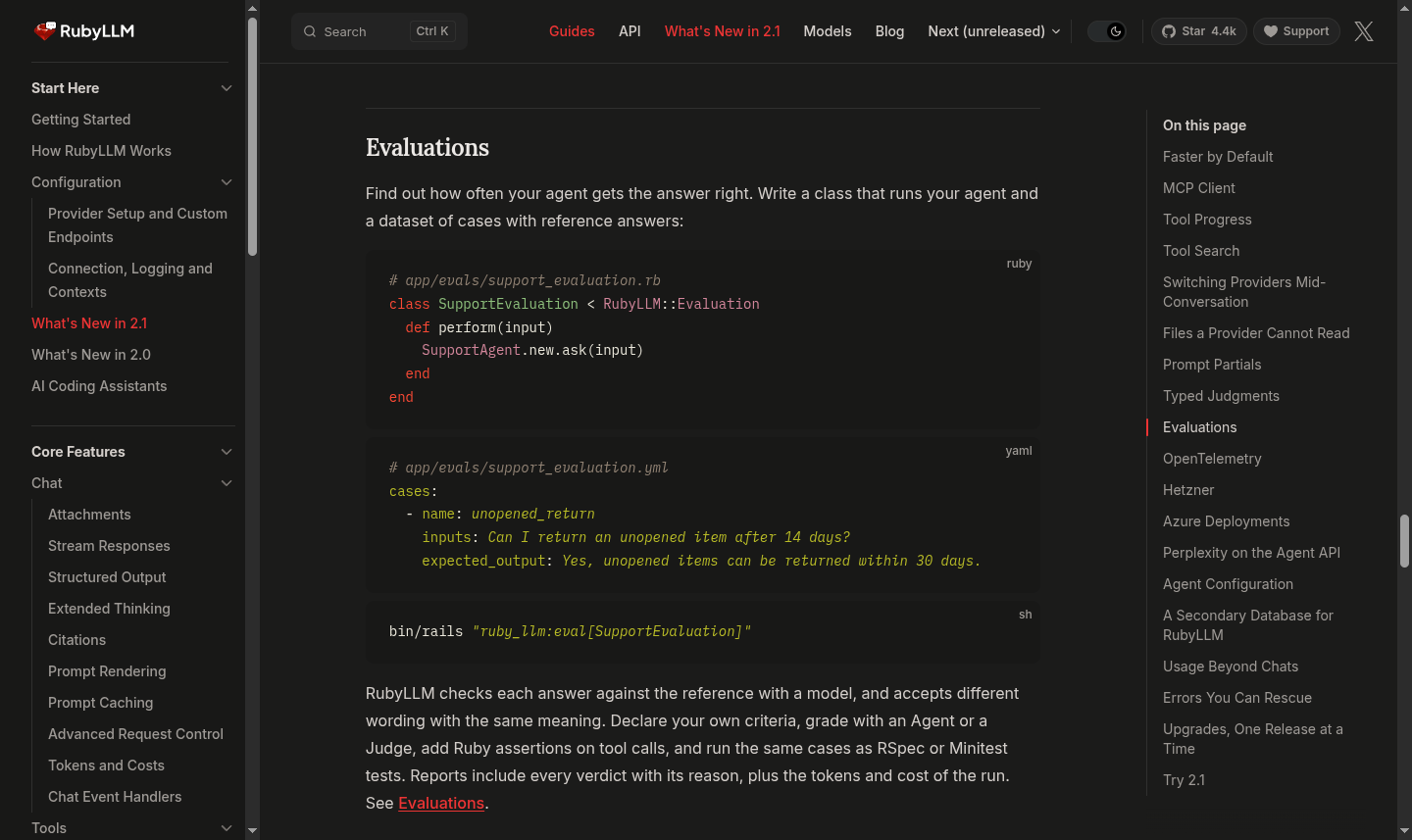Open the Guides menu item

[x=572, y=31]
